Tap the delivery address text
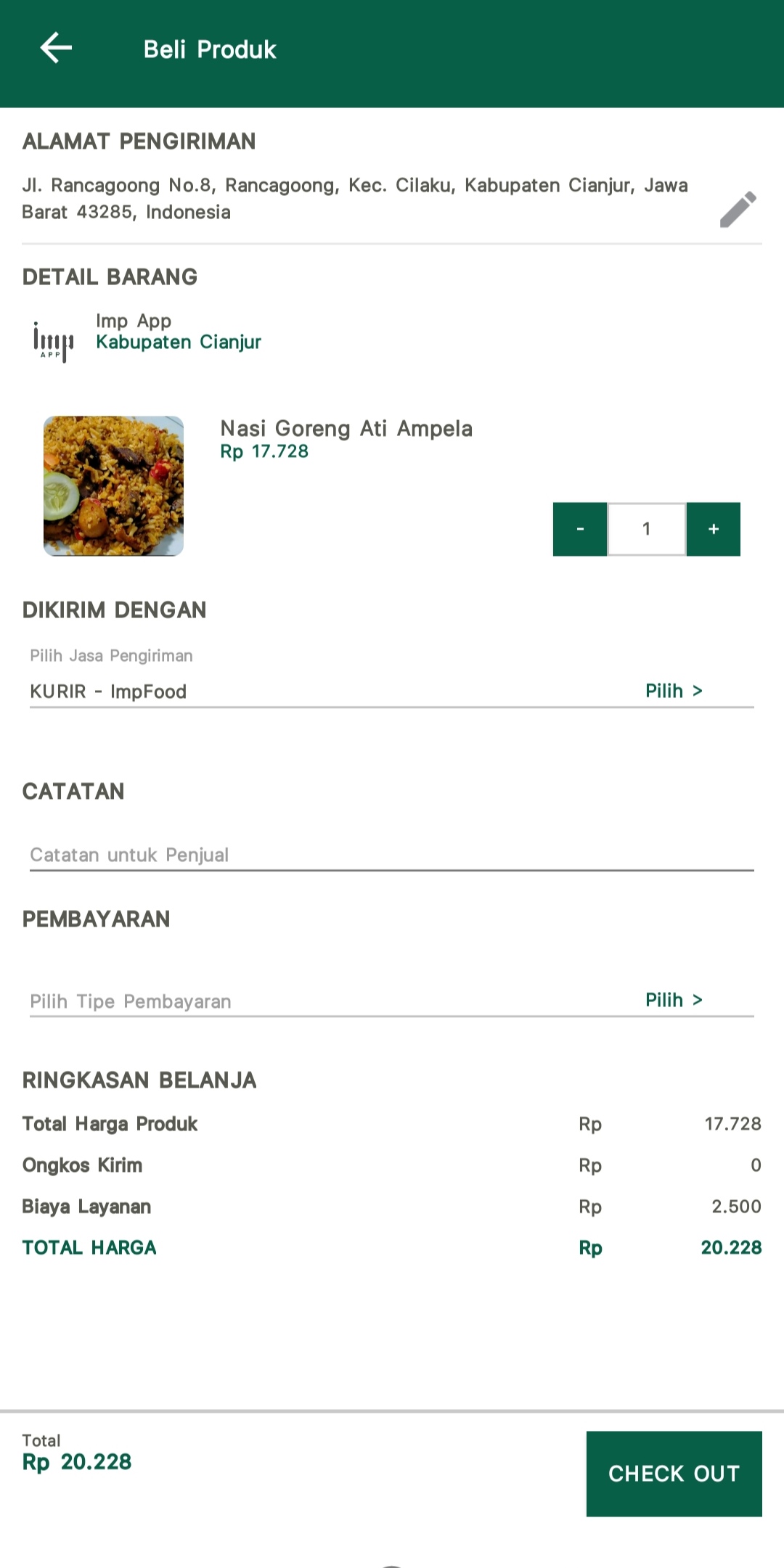The width and height of the screenshot is (784, 1568). coord(354,198)
